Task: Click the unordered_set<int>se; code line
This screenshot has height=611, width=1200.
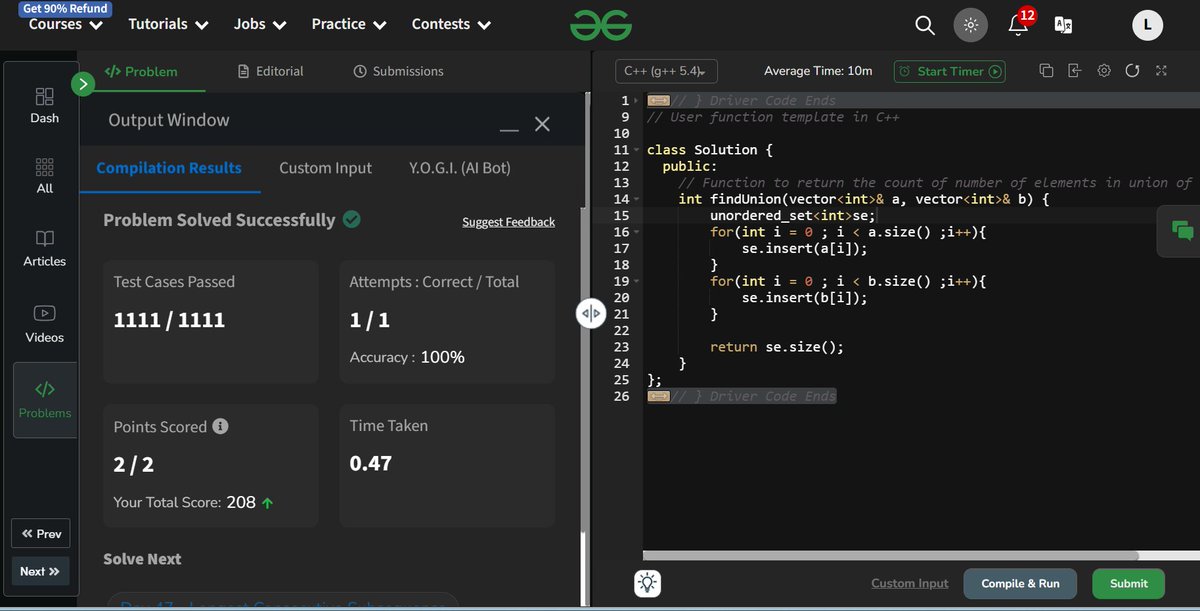Action: [793, 215]
